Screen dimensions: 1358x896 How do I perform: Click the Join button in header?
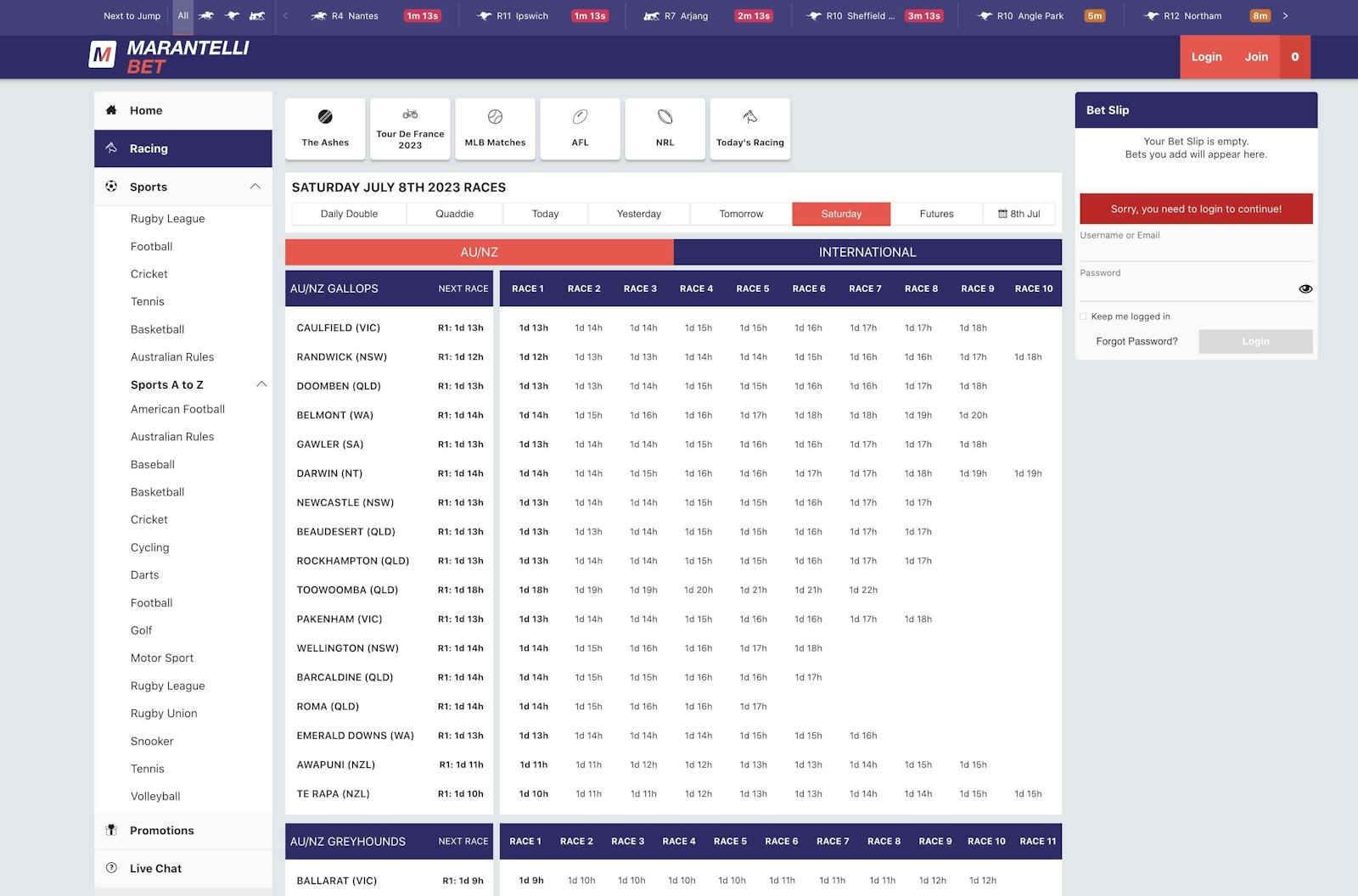click(1256, 57)
